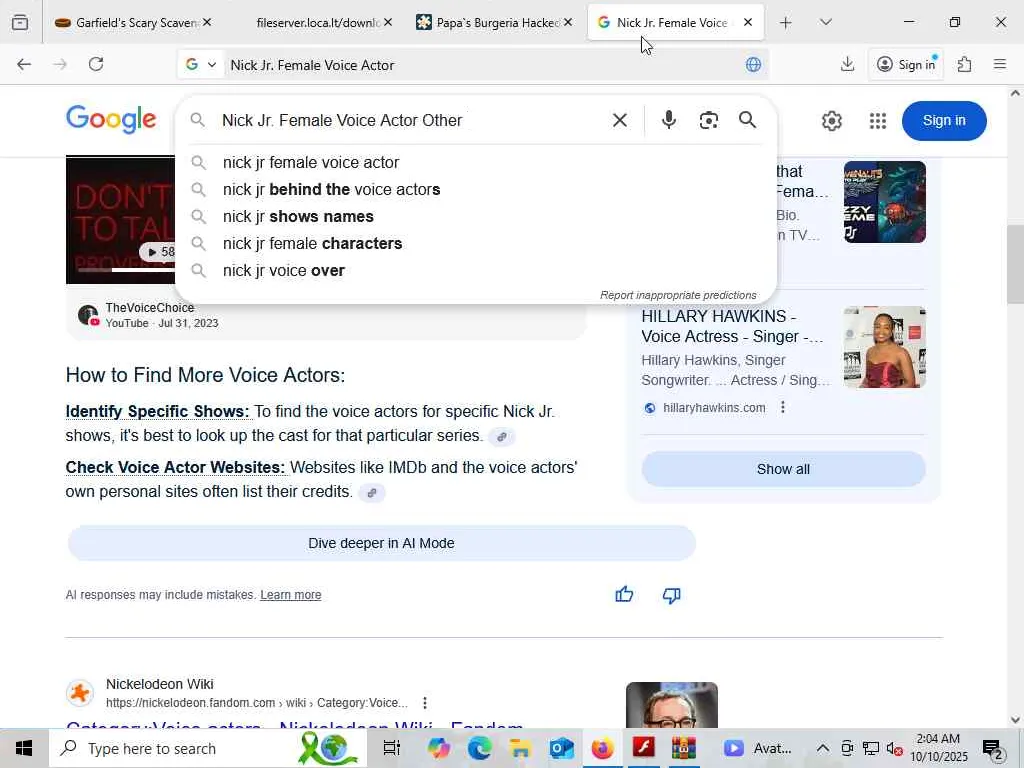
Task: Click the translate globe icon in address bar
Action: click(x=753, y=65)
